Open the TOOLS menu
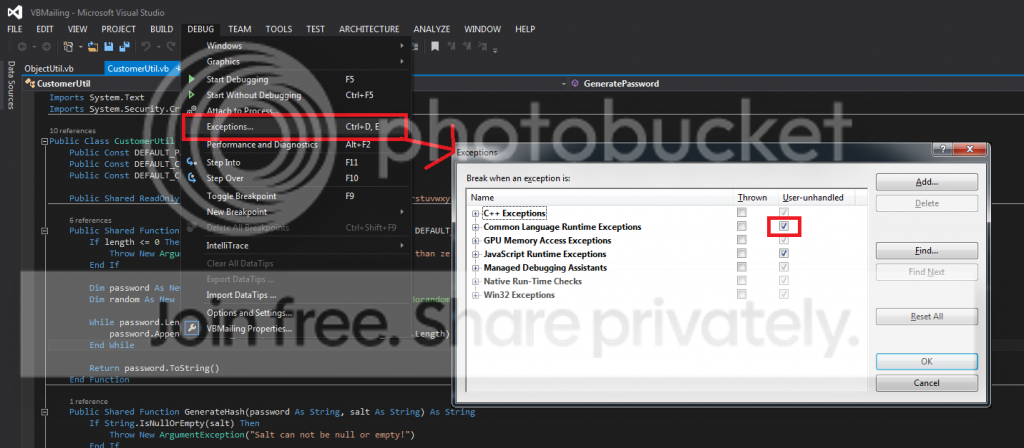The image size is (1024, 448). 279,29
